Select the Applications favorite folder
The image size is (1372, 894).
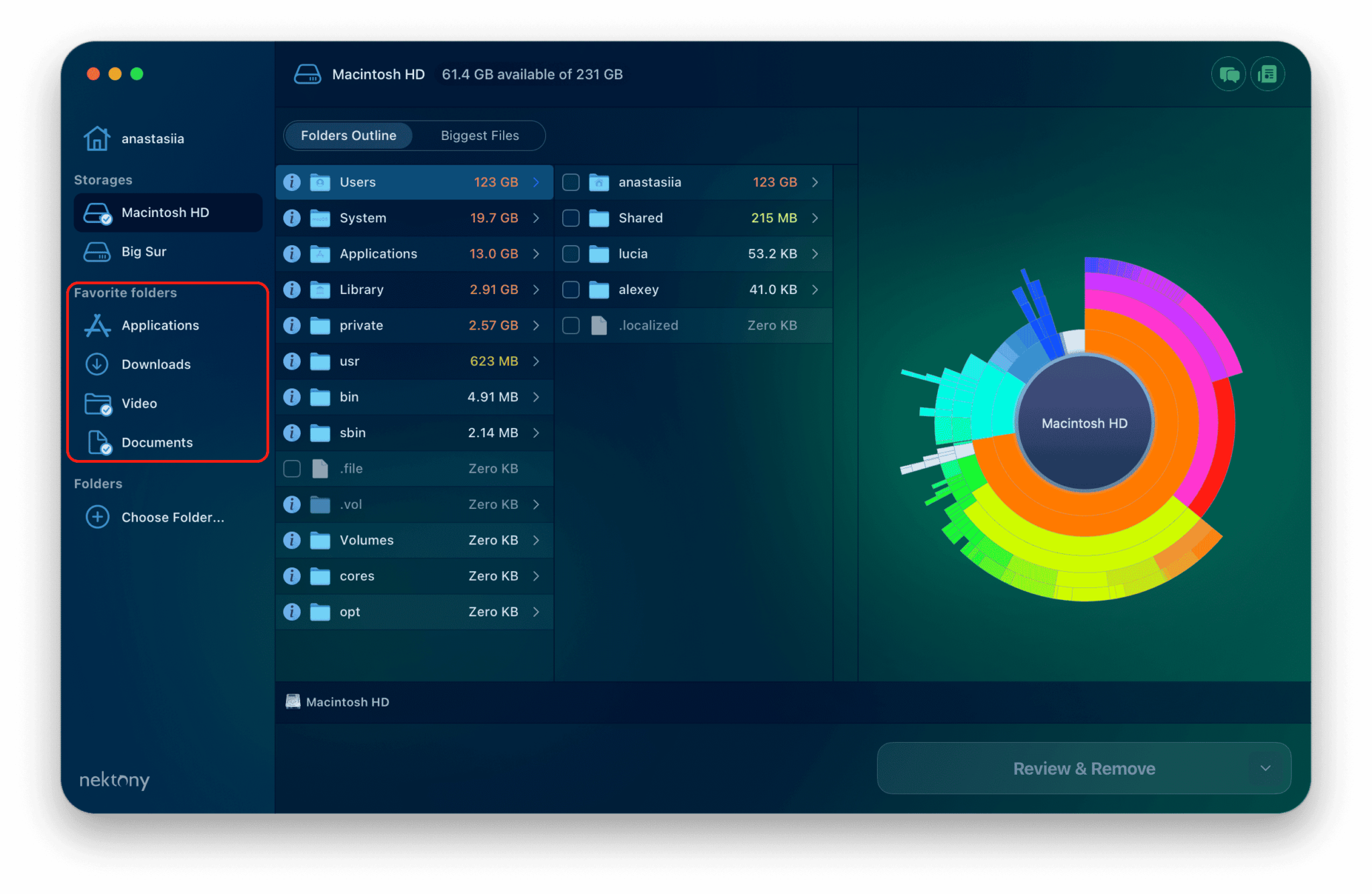click(x=160, y=325)
